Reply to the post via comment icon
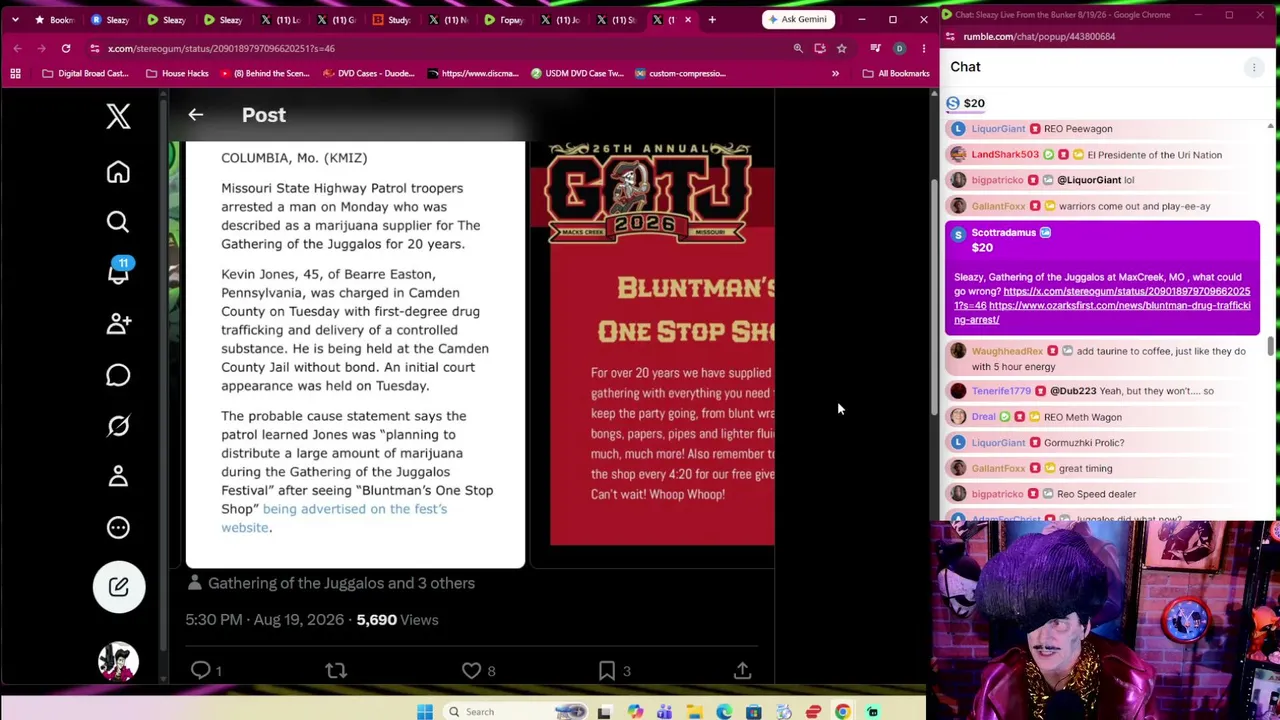This screenshot has width=1280, height=720. point(201,671)
